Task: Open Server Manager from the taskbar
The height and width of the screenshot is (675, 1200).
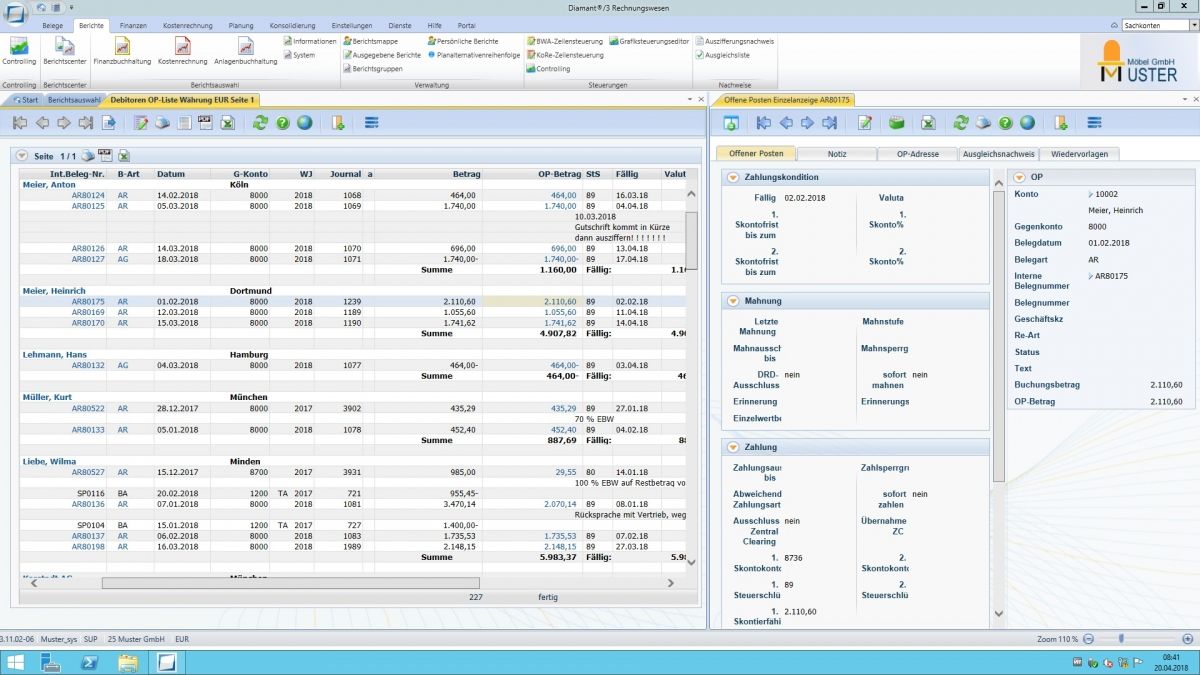Action: coord(50,661)
